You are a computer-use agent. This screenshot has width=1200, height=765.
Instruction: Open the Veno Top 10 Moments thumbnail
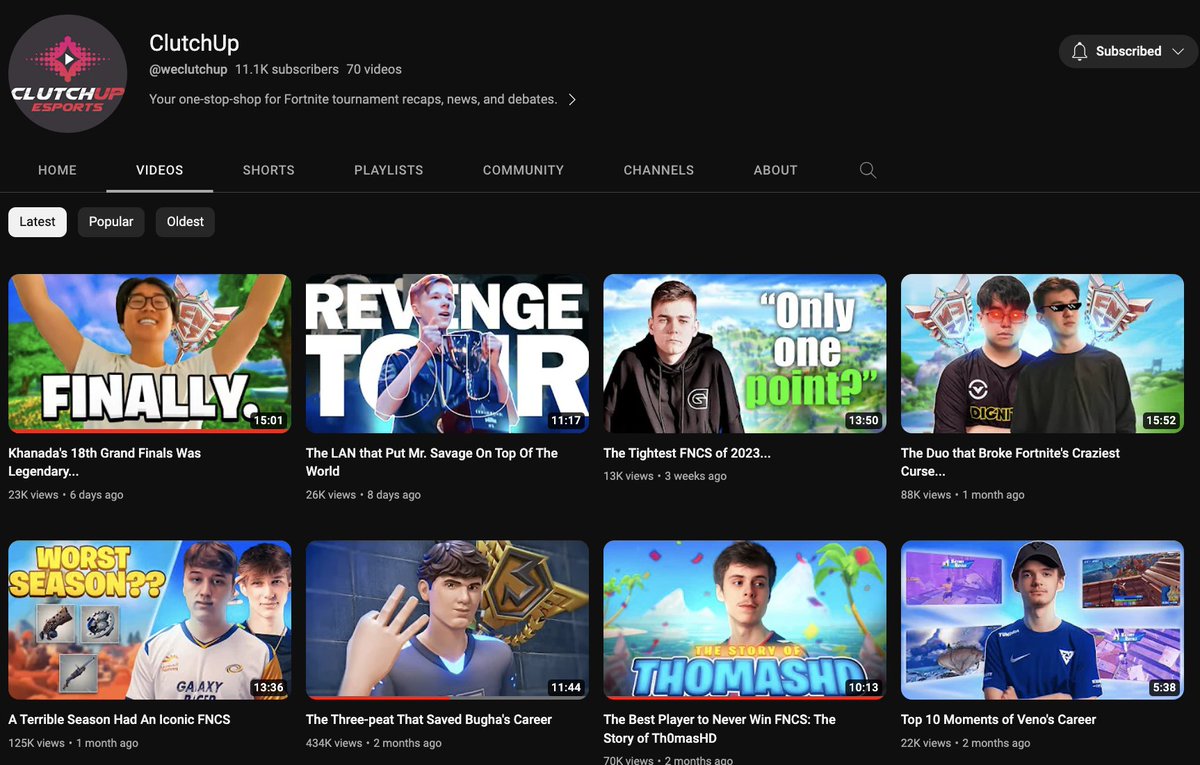pos(1042,620)
